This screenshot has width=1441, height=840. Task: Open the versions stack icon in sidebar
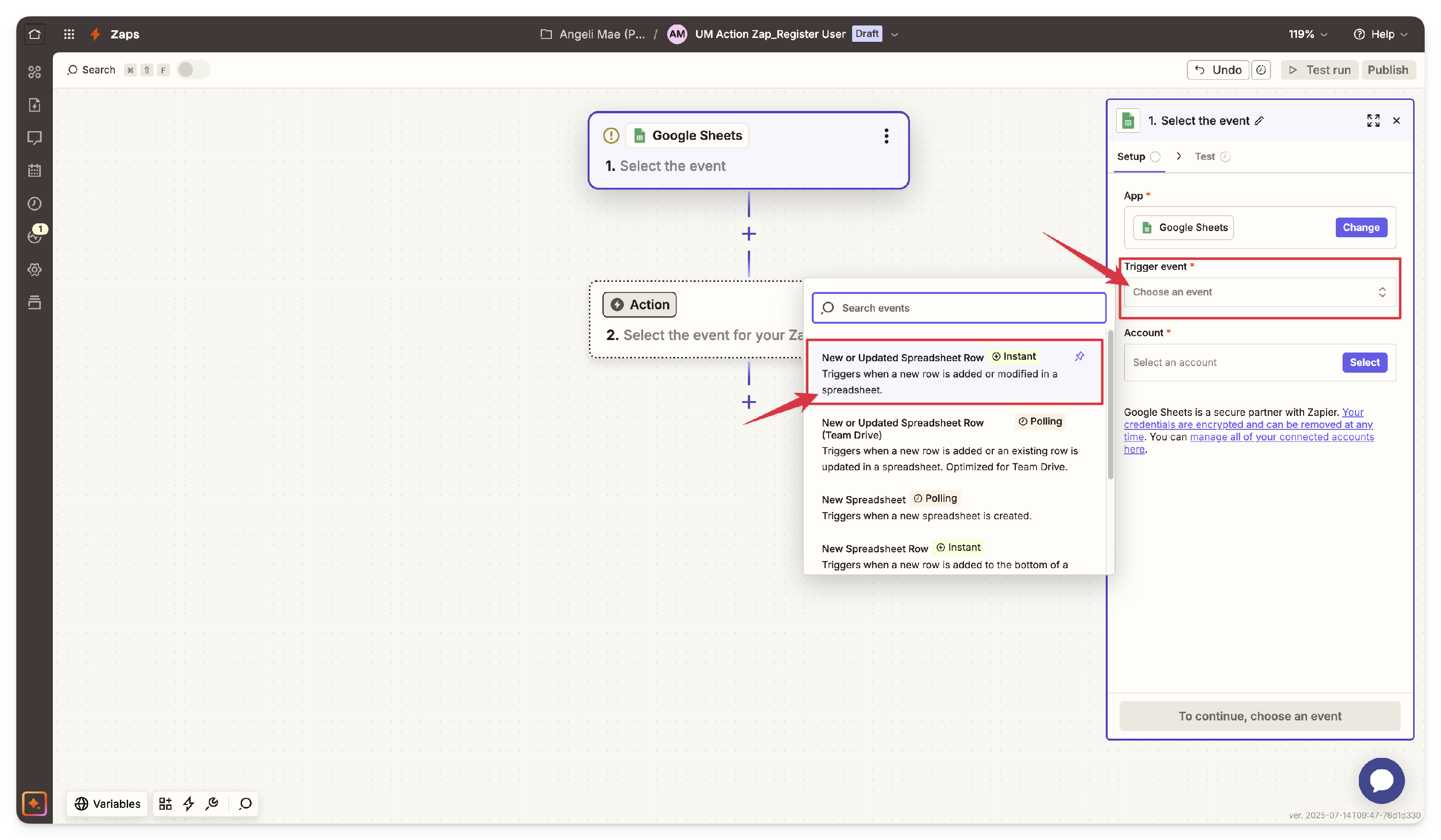tap(34, 303)
